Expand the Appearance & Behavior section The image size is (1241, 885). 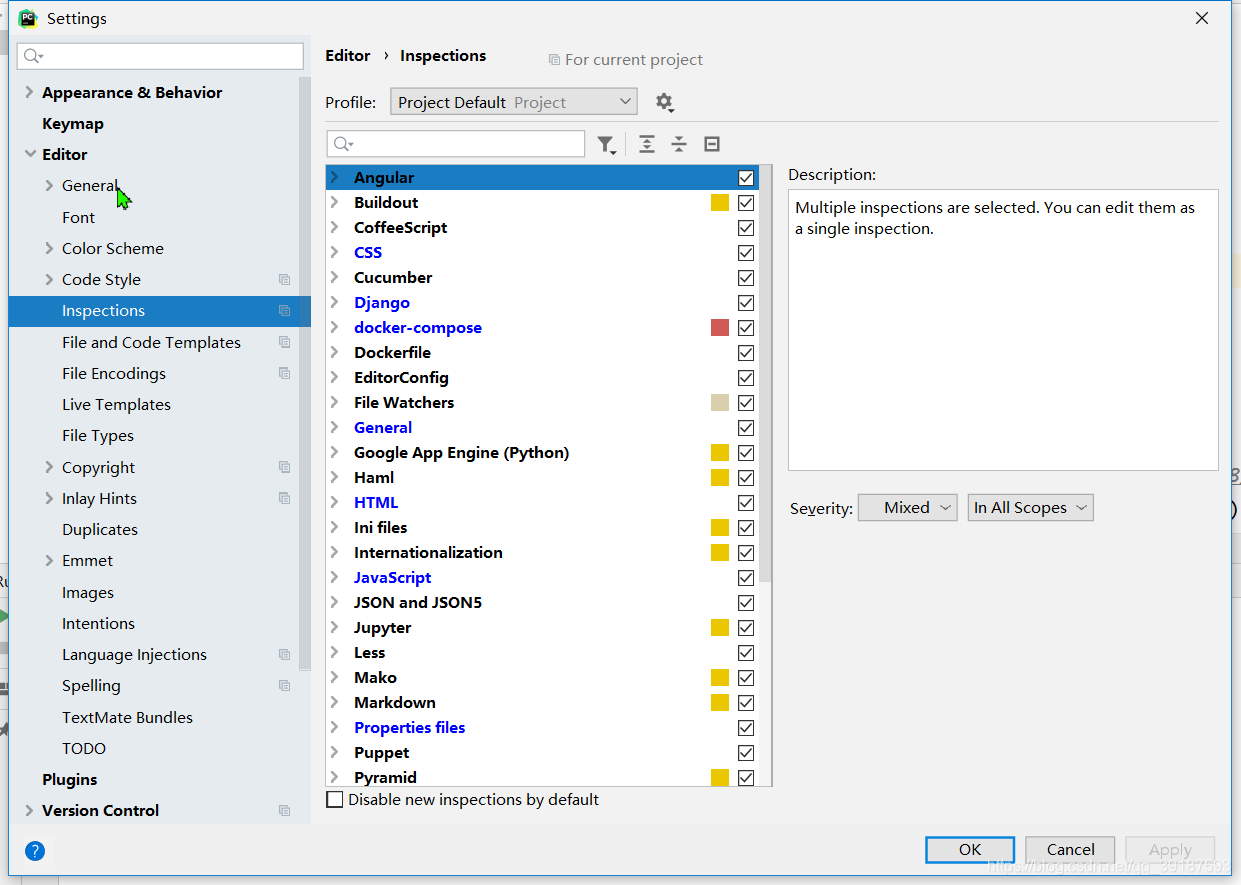coord(29,92)
